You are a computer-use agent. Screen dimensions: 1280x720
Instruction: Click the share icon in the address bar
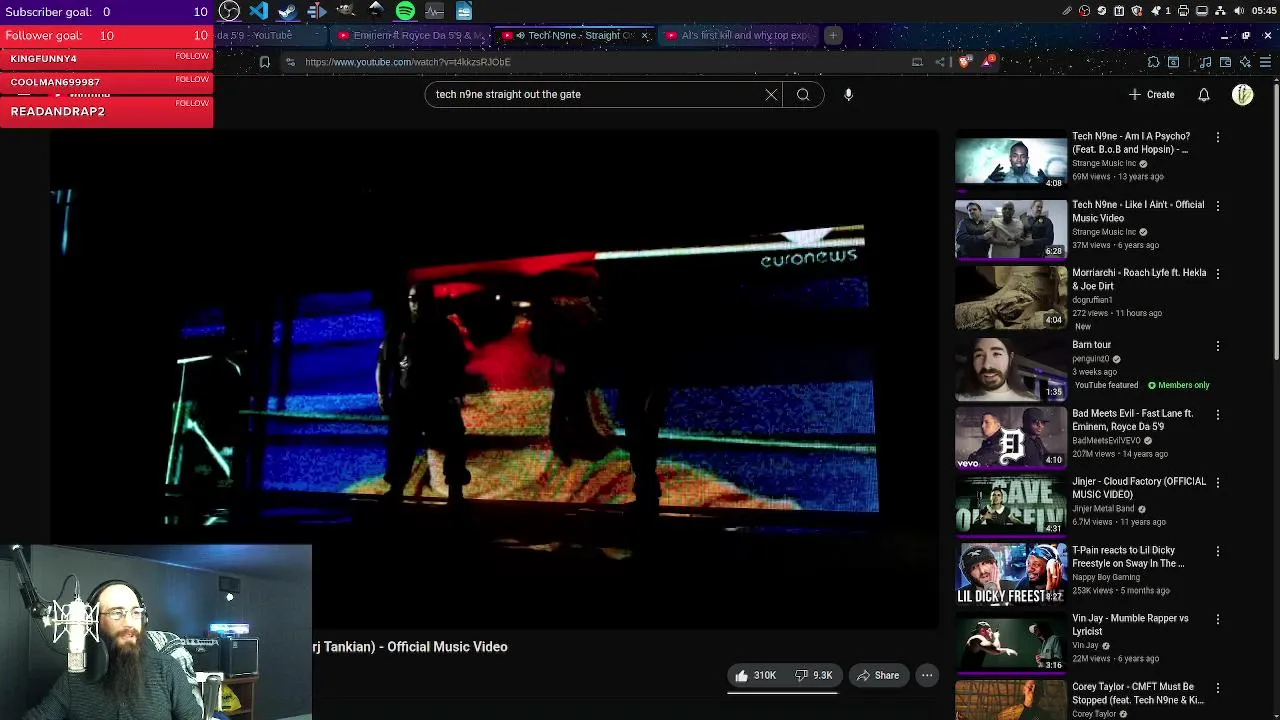click(x=940, y=62)
